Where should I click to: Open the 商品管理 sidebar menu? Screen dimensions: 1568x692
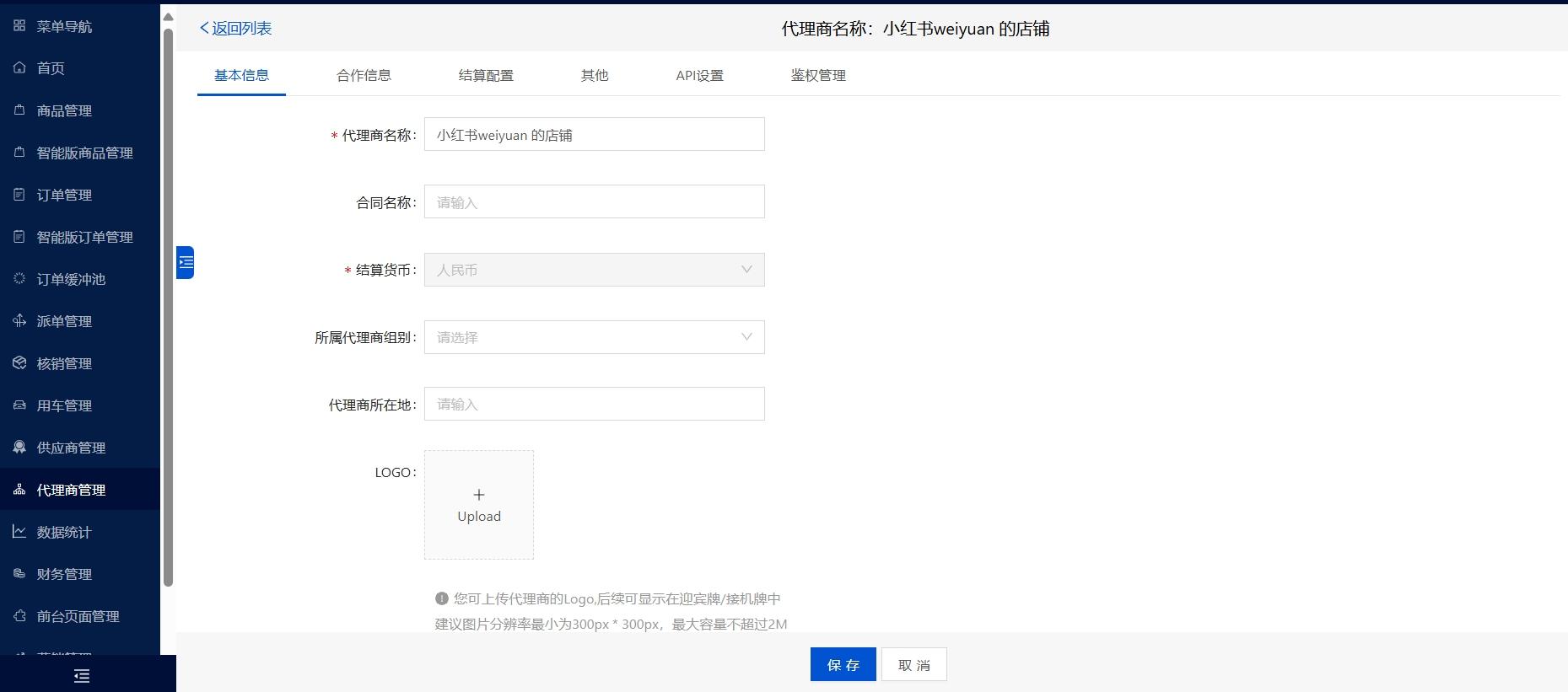coord(80,110)
